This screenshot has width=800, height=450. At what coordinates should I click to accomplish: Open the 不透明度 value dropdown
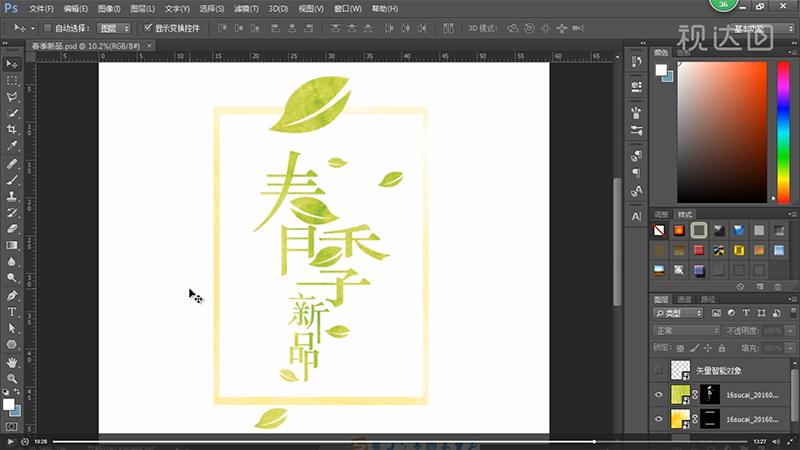[790, 331]
